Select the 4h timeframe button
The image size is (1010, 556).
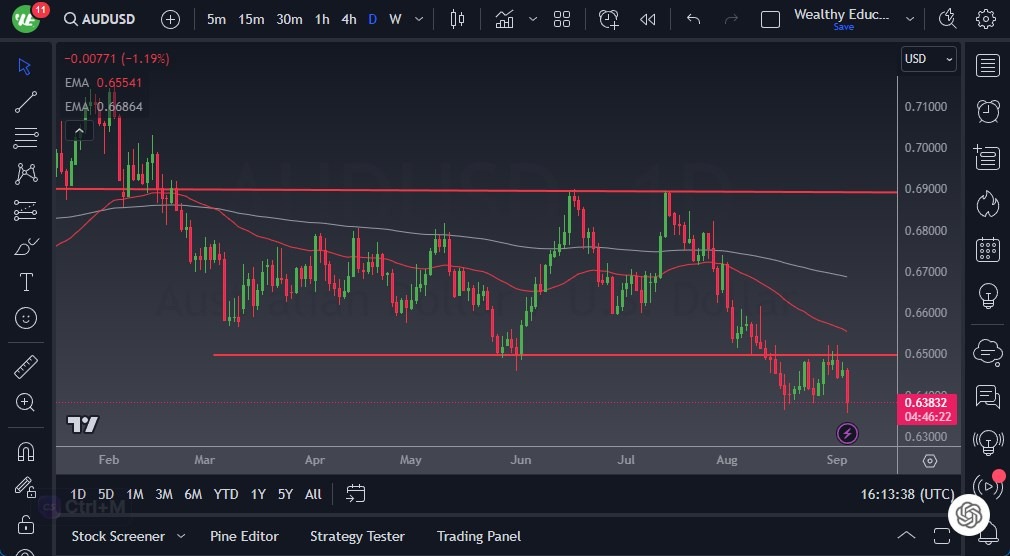348,19
